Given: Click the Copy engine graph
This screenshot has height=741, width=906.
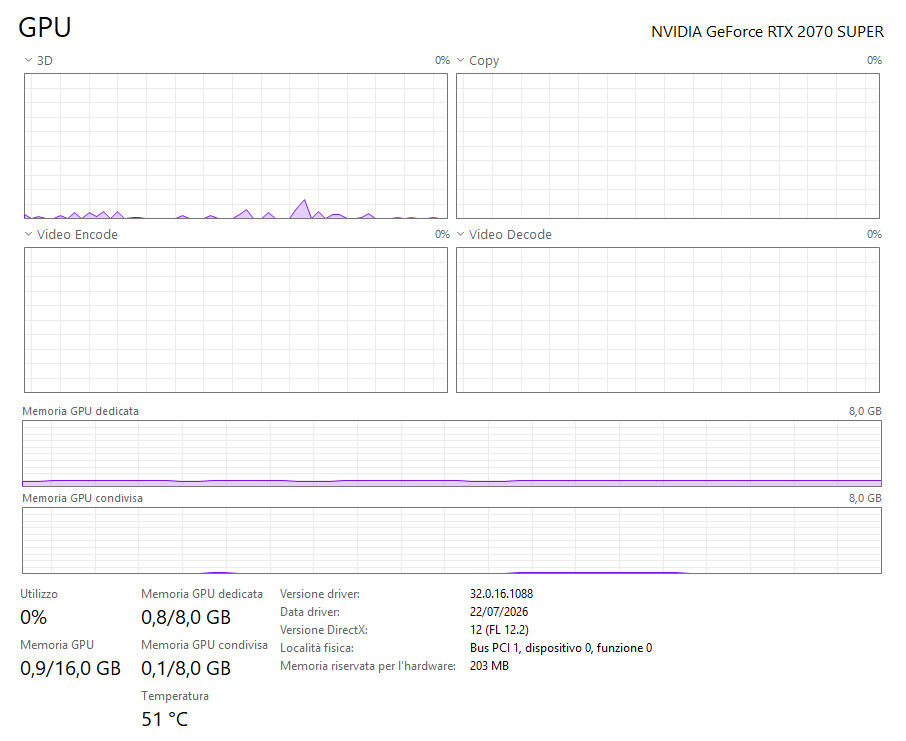Looking at the screenshot, I should coord(668,146).
